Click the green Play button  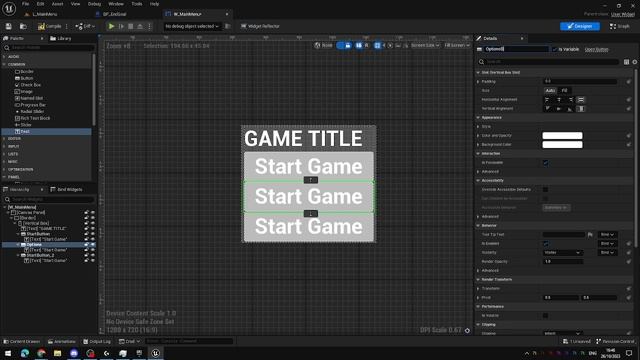pos(111,26)
